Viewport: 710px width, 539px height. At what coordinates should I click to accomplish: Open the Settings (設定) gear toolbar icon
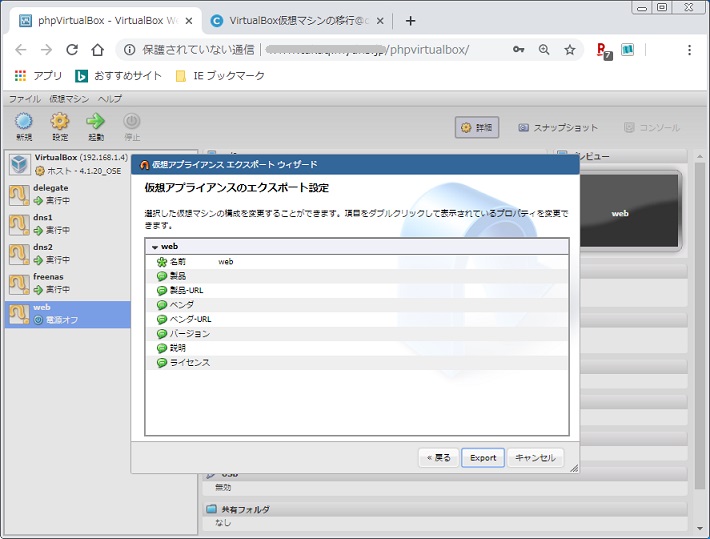pos(60,127)
